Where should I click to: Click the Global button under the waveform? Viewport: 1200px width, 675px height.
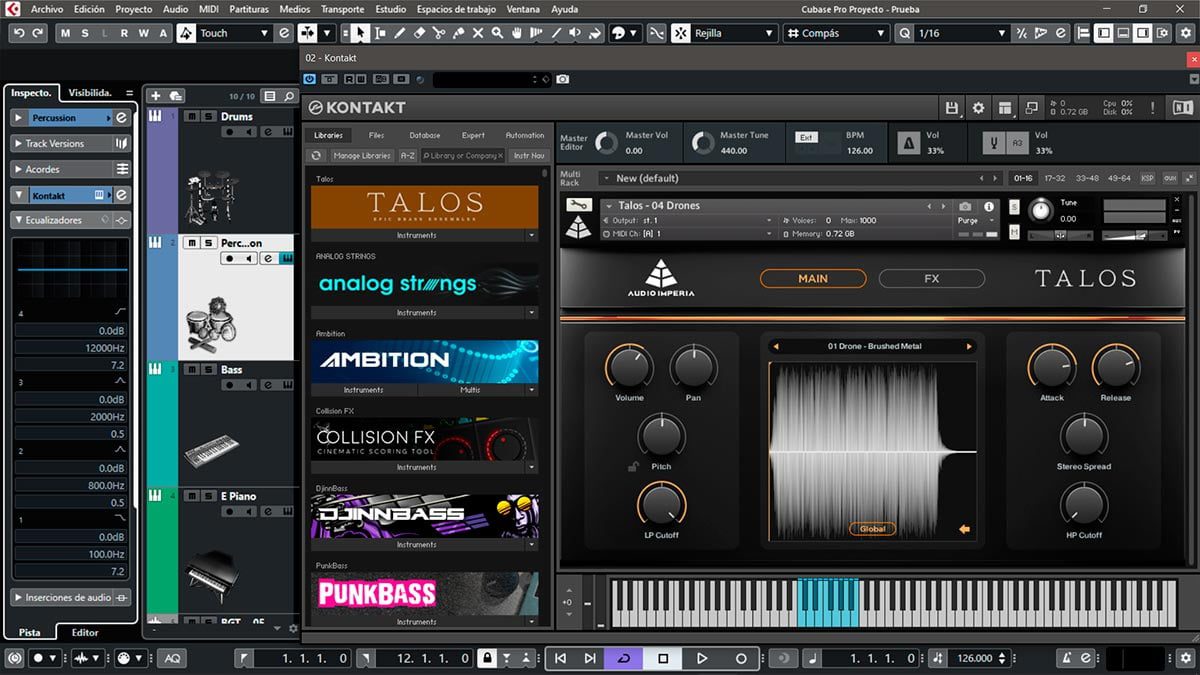coord(872,529)
